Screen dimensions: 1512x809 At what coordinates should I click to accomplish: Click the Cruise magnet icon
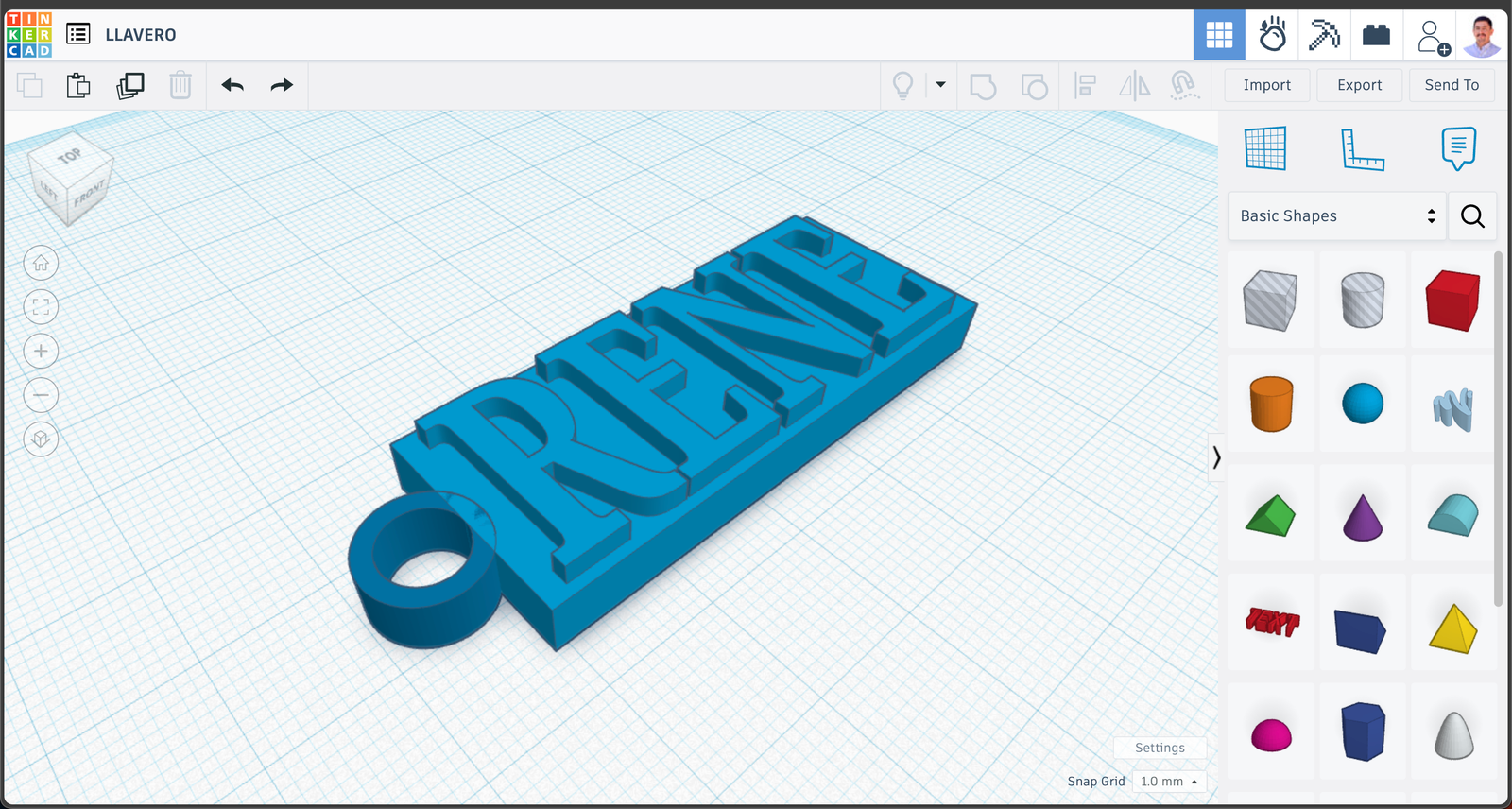[x=1184, y=86]
